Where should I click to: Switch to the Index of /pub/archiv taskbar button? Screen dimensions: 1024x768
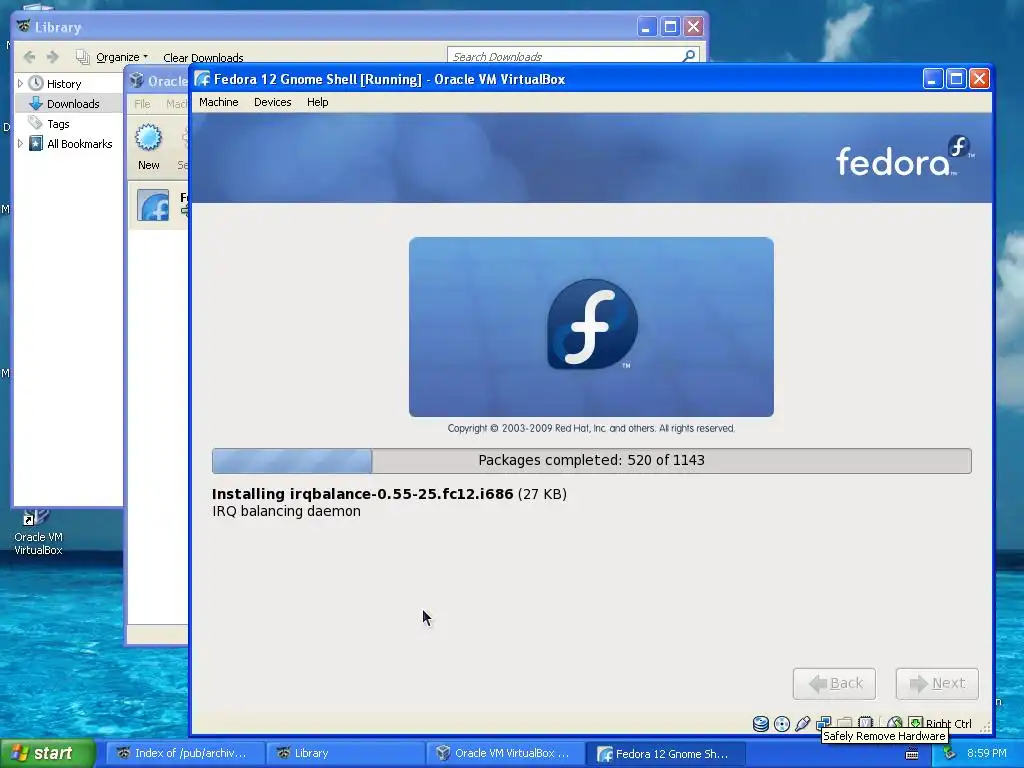[x=185, y=753]
